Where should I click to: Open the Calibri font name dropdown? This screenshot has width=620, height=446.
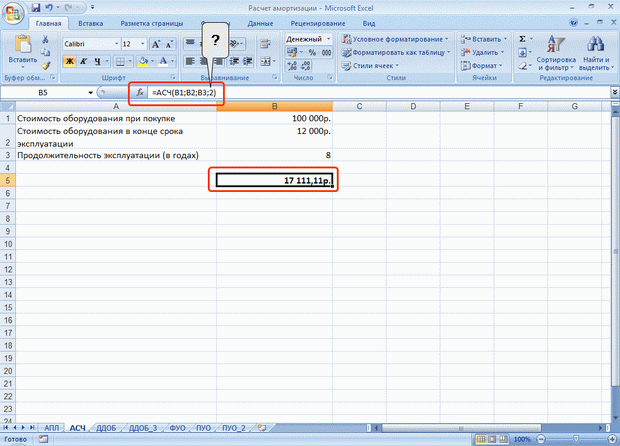tap(116, 44)
